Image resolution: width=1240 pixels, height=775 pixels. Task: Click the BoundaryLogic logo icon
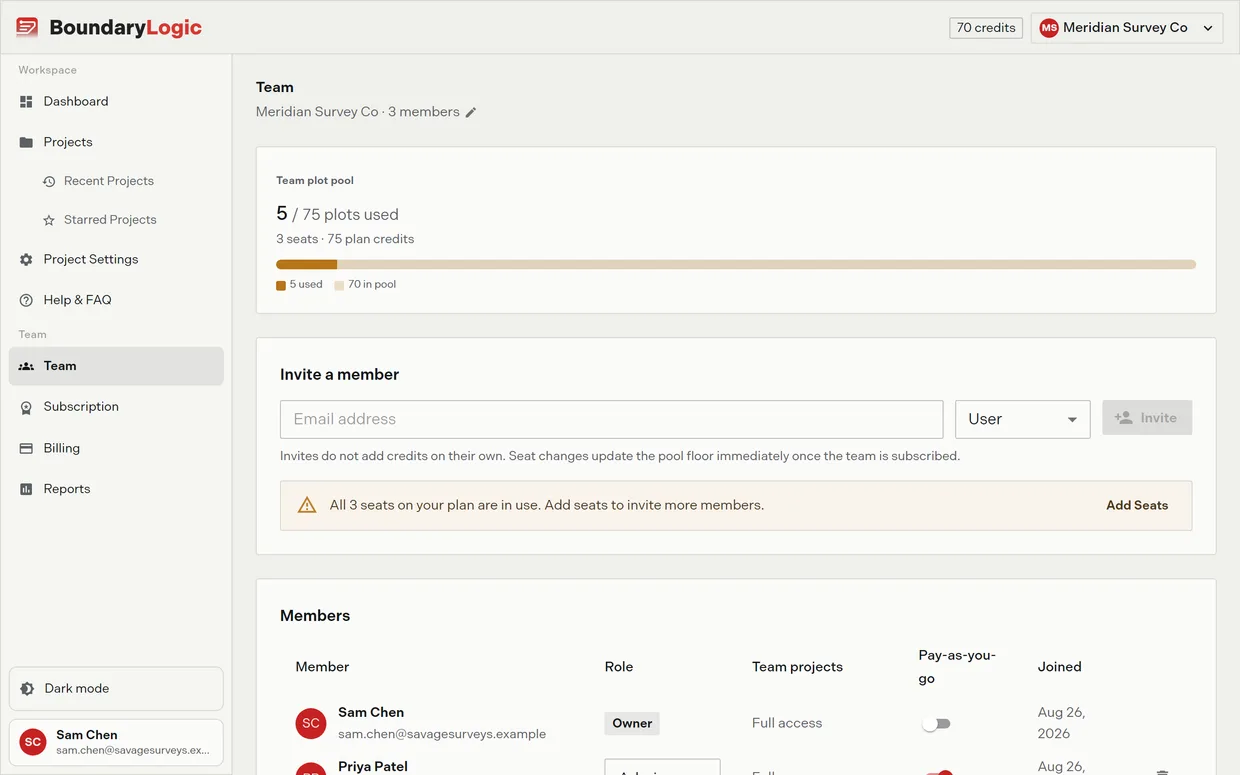coord(27,27)
